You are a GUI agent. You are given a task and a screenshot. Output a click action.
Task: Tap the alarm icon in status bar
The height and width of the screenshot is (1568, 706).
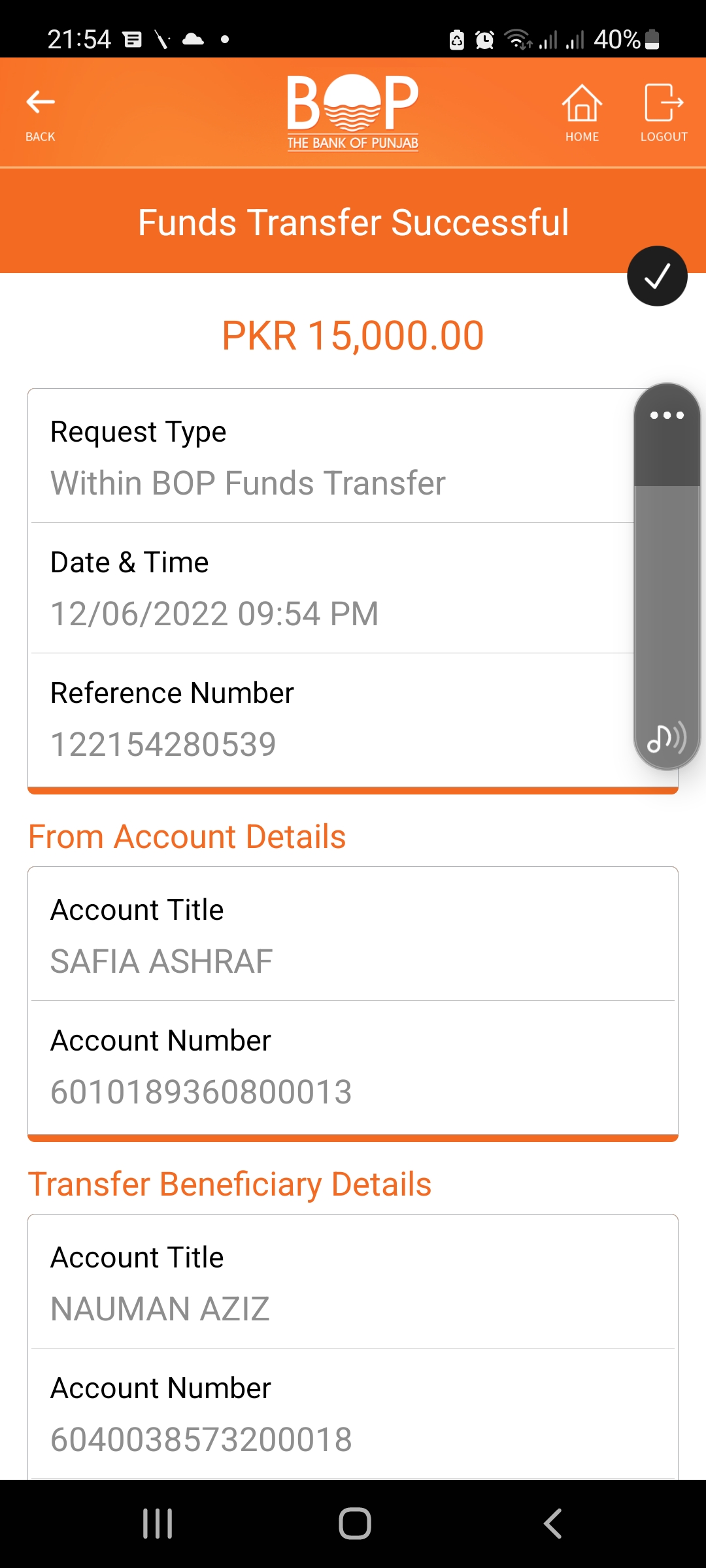484,40
